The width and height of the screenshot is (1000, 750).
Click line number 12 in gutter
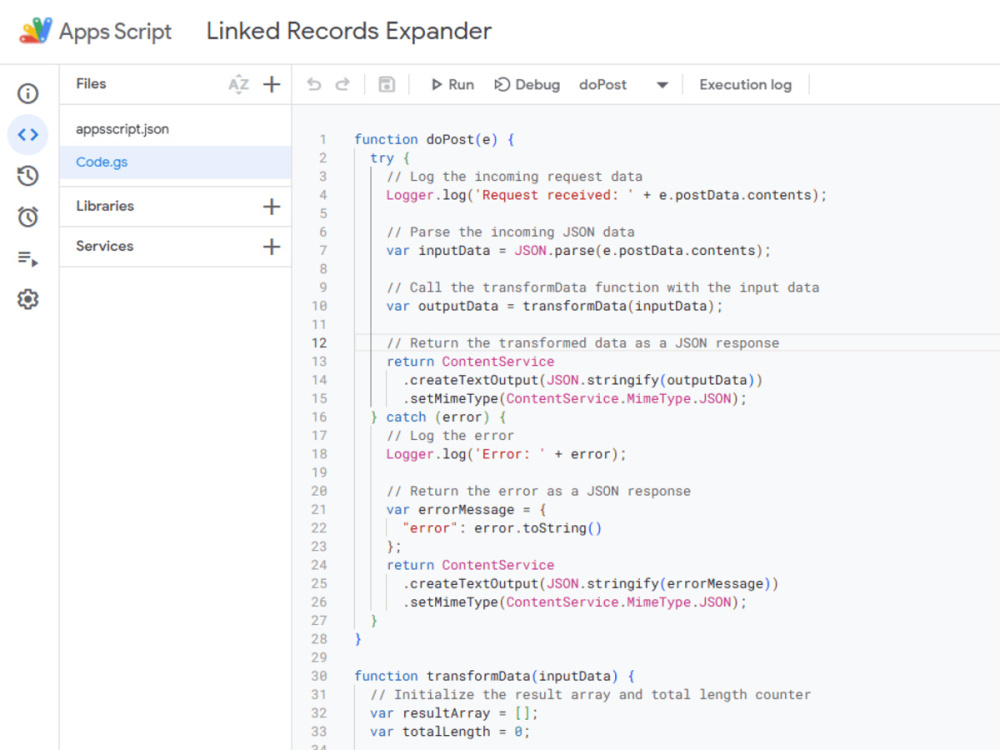[x=319, y=343]
